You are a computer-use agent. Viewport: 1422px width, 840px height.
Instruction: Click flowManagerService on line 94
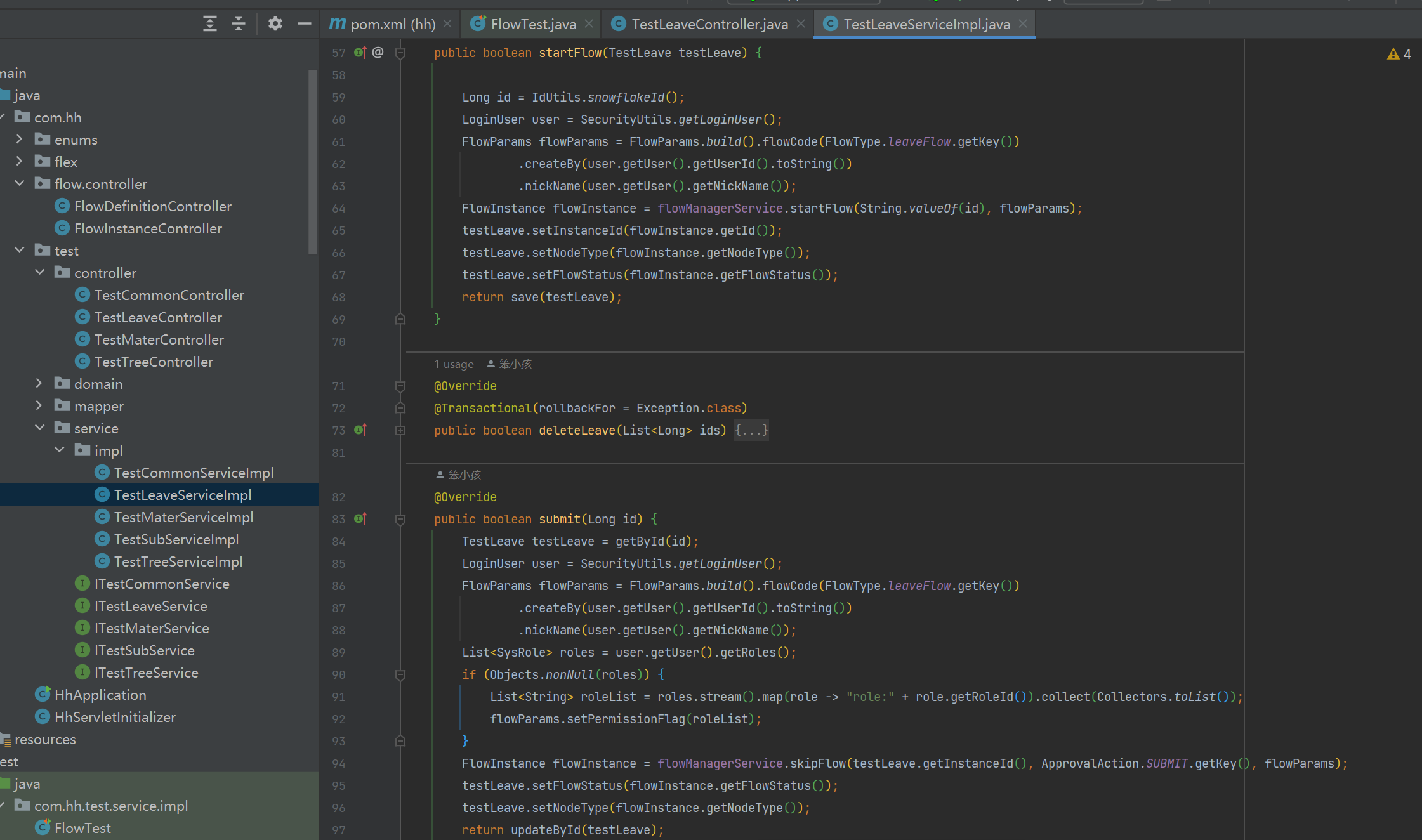point(720,763)
